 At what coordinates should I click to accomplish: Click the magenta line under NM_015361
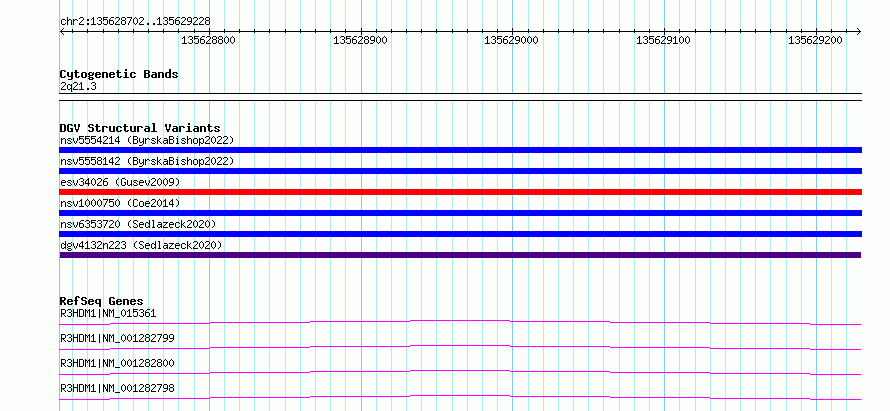[460, 322]
